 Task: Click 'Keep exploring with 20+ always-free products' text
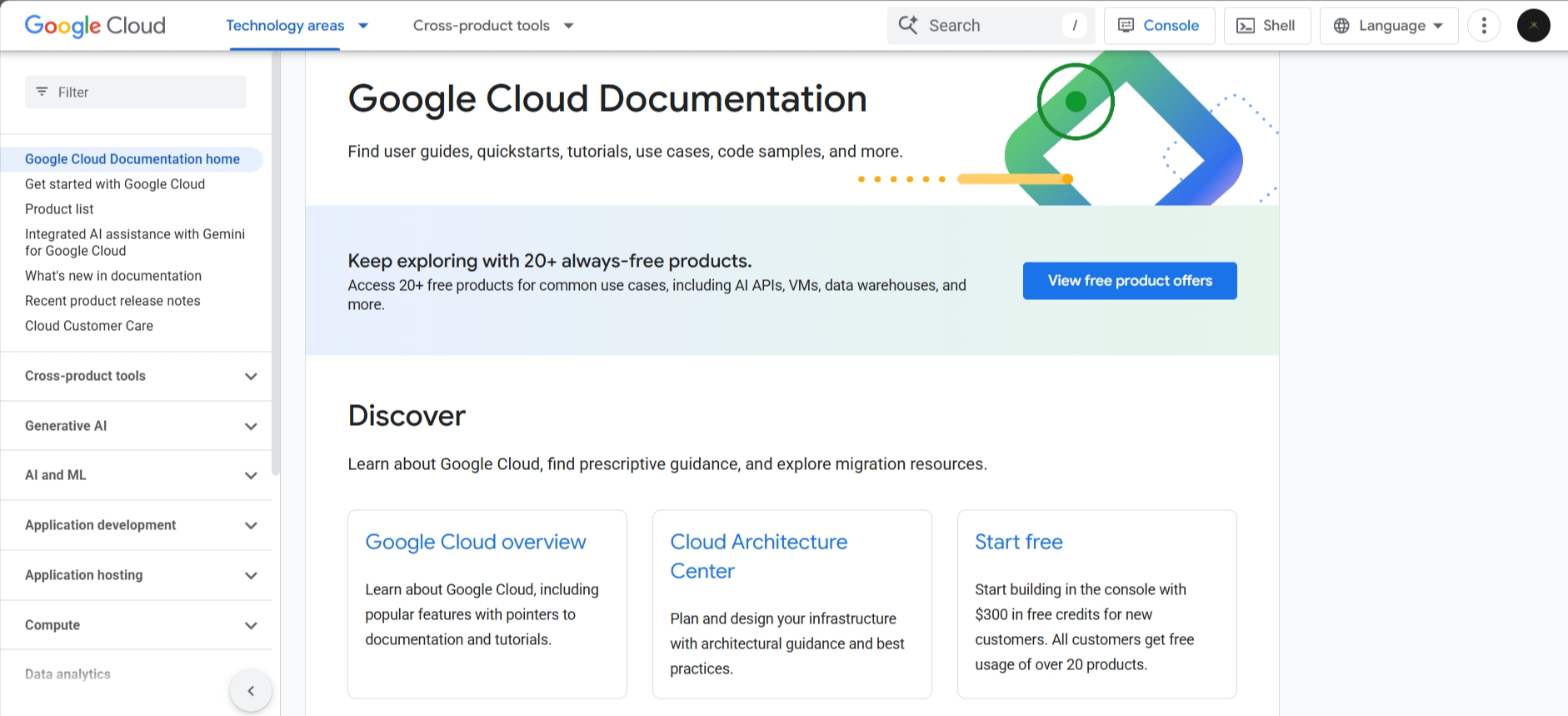click(550, 261)
